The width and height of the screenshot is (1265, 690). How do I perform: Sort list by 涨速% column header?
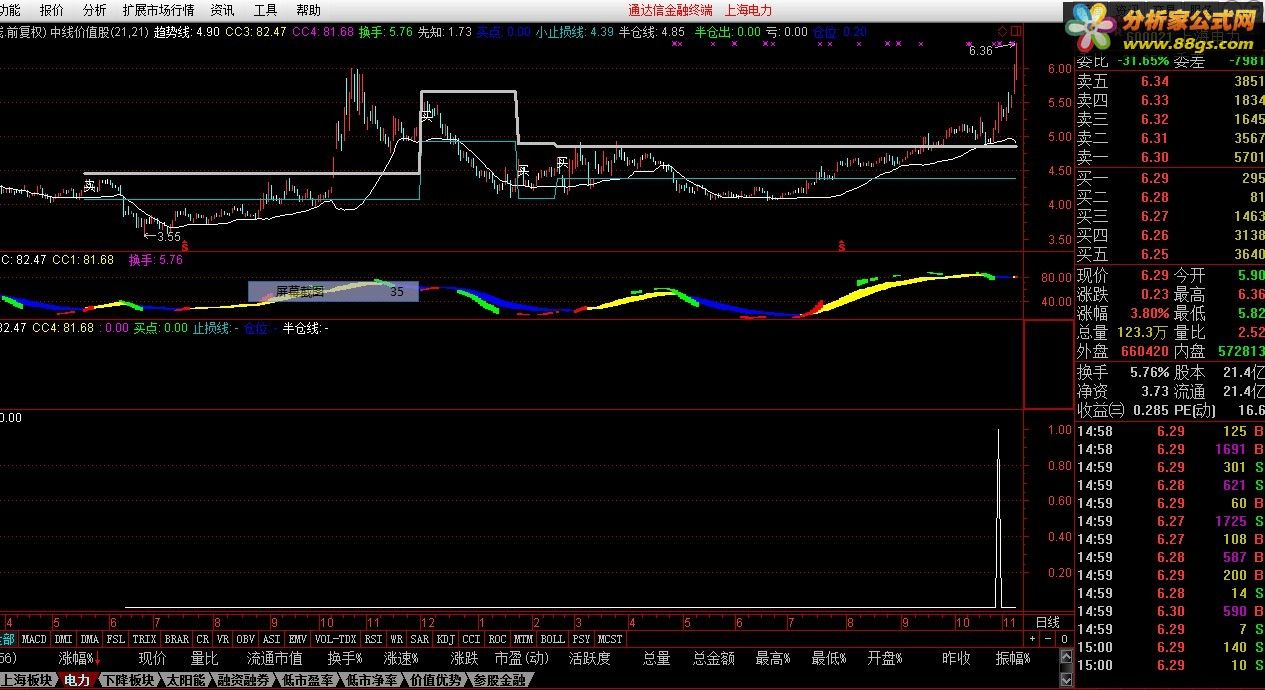click(x=400, y=658)
